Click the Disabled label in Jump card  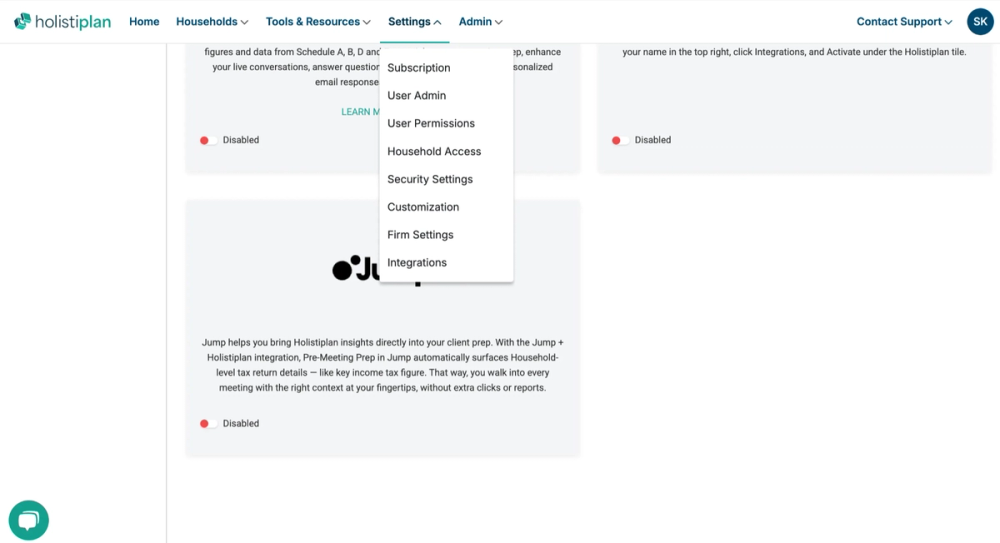click(x=240, y=424)
